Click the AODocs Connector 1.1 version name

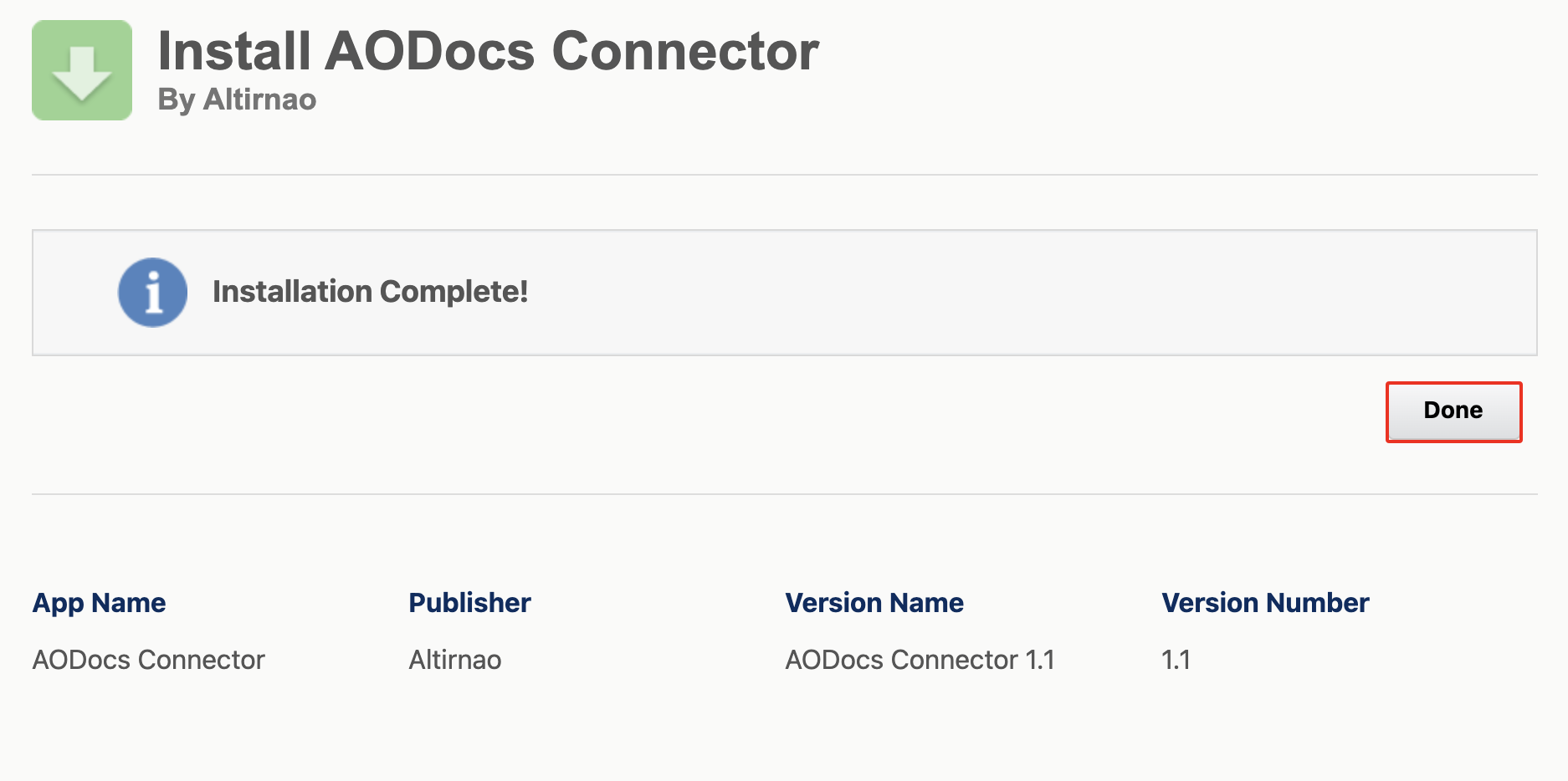(919, 660)
